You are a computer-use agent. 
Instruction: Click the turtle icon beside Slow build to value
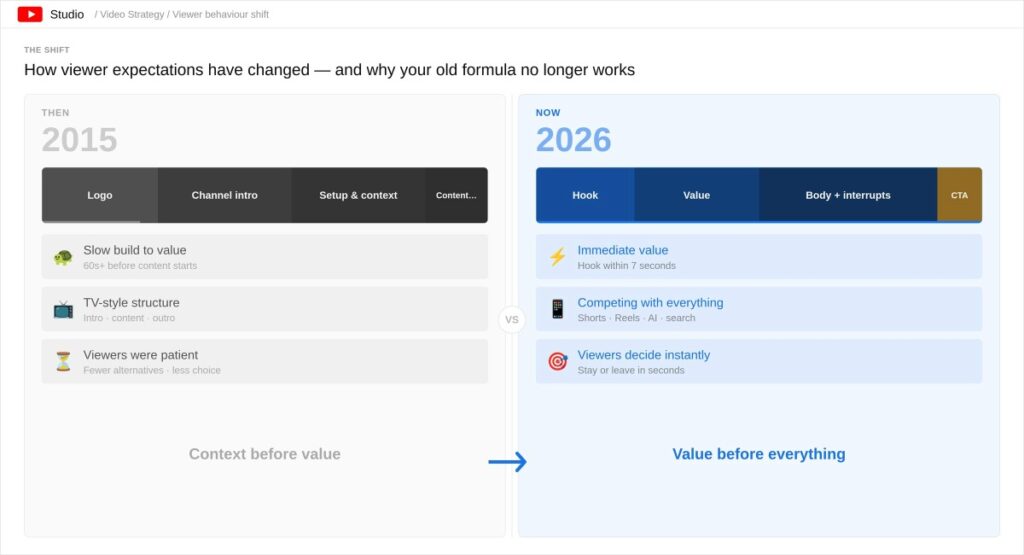tap(63, 257)
